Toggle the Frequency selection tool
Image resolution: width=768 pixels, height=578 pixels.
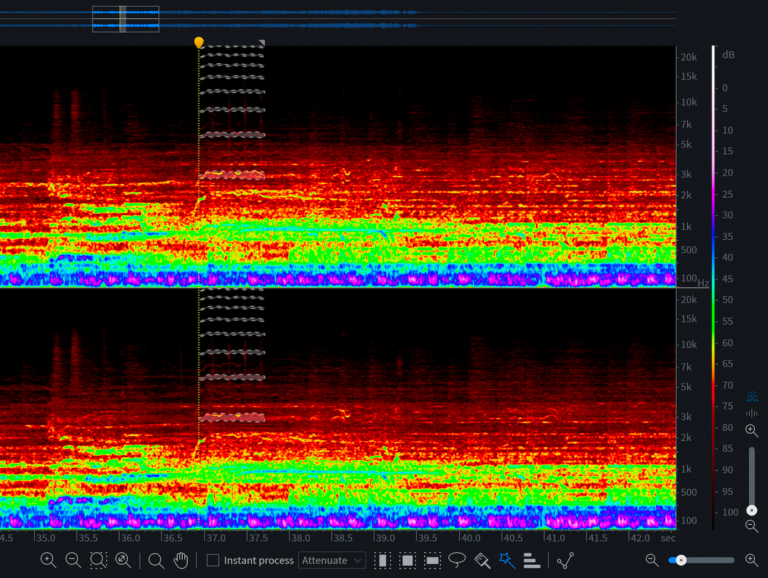coord(432,561)
